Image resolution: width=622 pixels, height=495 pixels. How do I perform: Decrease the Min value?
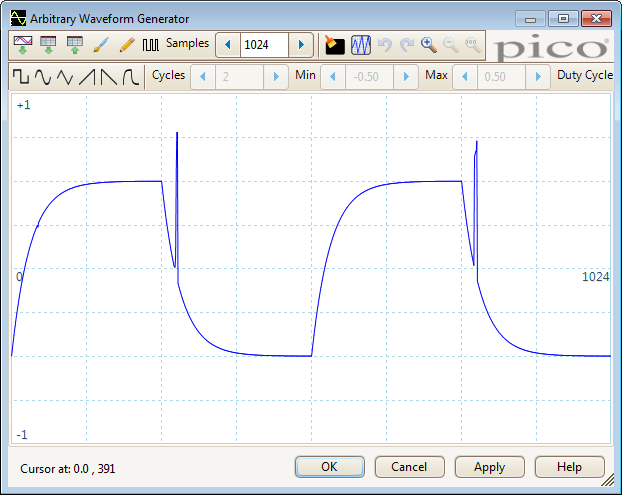(x=333, y=76)
